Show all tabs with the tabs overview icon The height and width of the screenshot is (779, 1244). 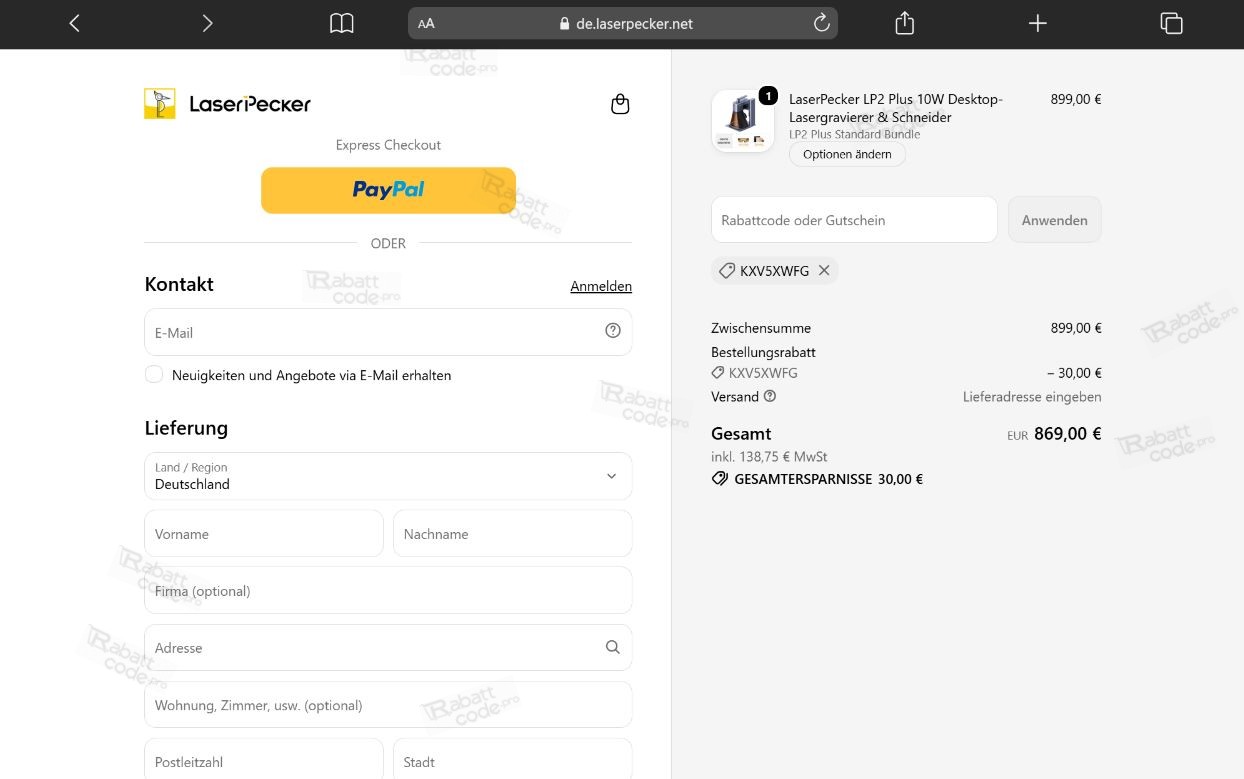coord(1171,23)
